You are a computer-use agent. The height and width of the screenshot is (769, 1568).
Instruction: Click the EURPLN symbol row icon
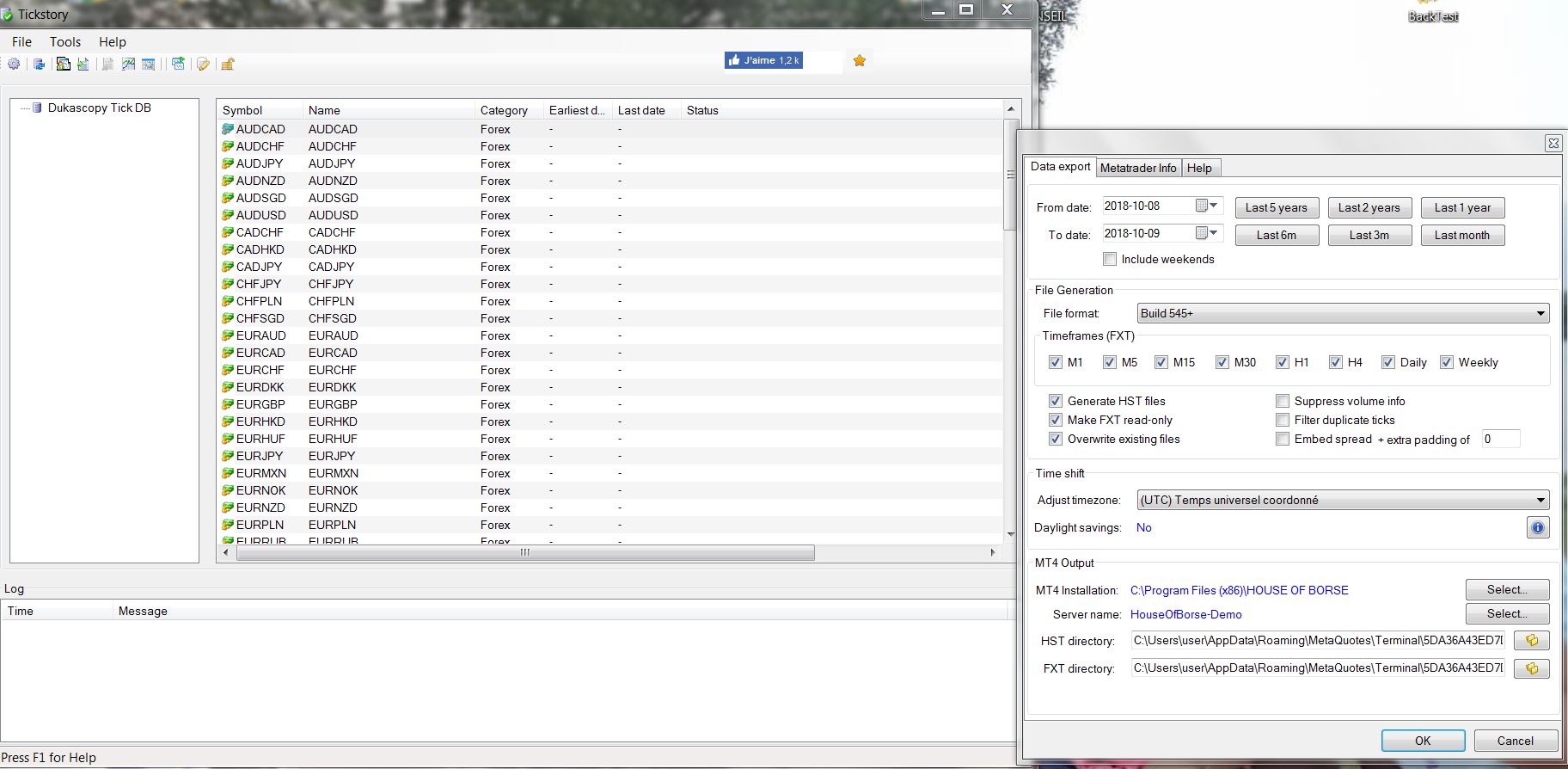coord(228,525)
